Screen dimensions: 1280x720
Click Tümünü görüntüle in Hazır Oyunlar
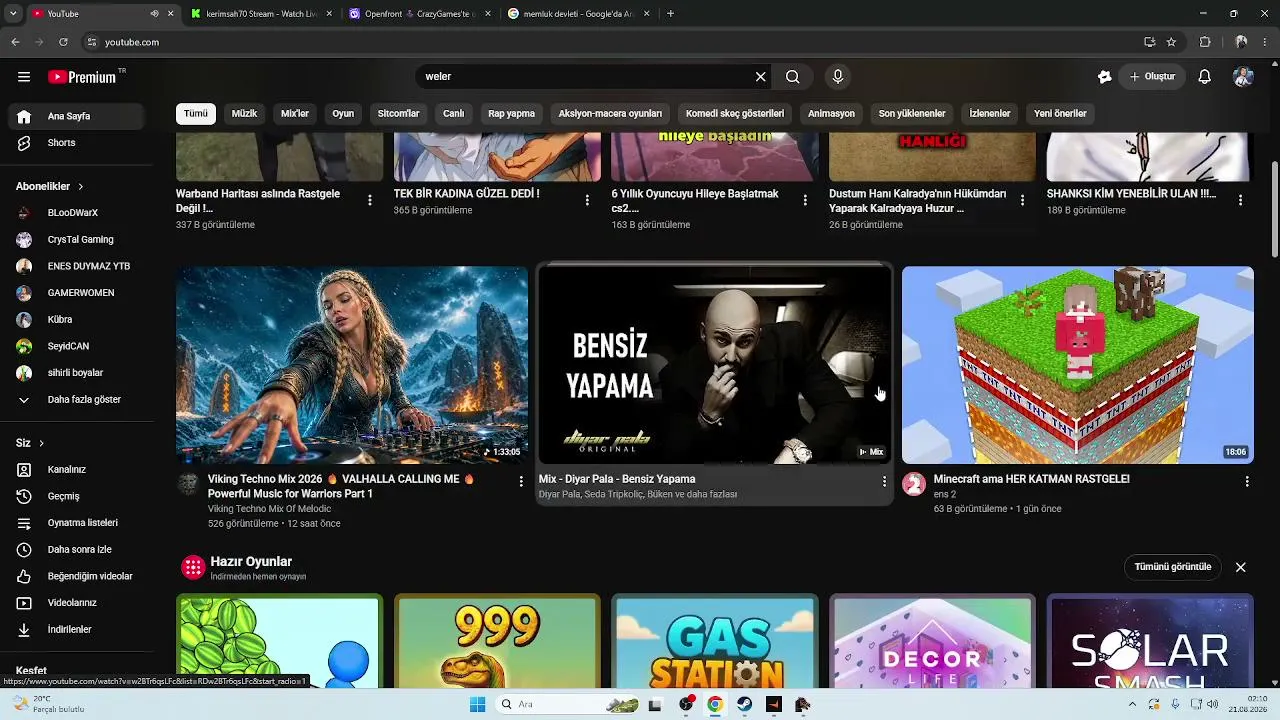point(1173,567)
